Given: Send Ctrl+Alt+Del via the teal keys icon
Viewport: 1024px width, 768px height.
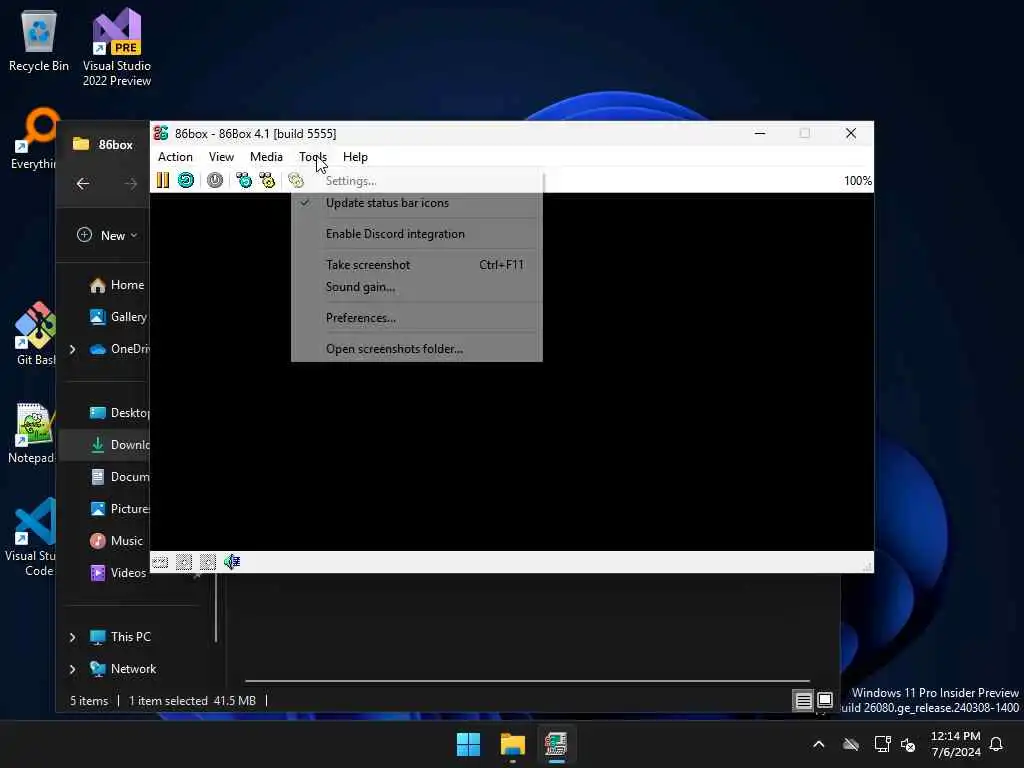Looking at the screenshot, I should pyautogui.click(x=244, y=180).
